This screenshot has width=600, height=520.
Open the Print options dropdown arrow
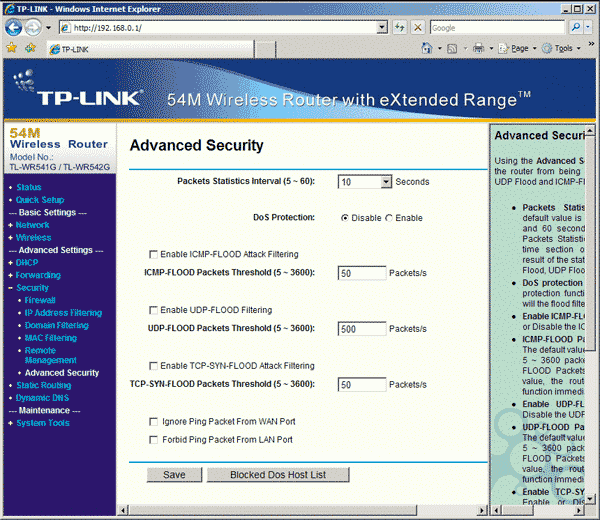491,49
